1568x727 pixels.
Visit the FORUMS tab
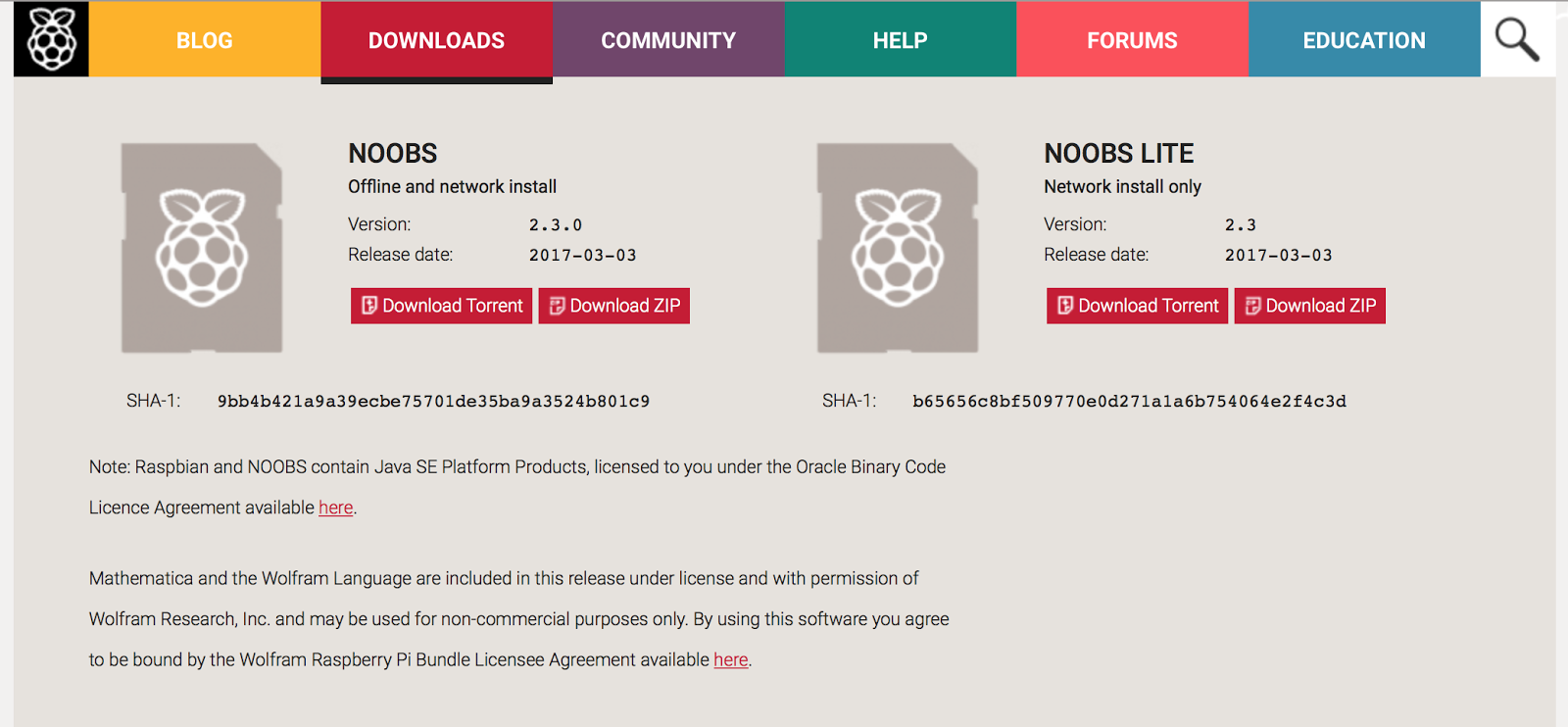point(1132,40)
